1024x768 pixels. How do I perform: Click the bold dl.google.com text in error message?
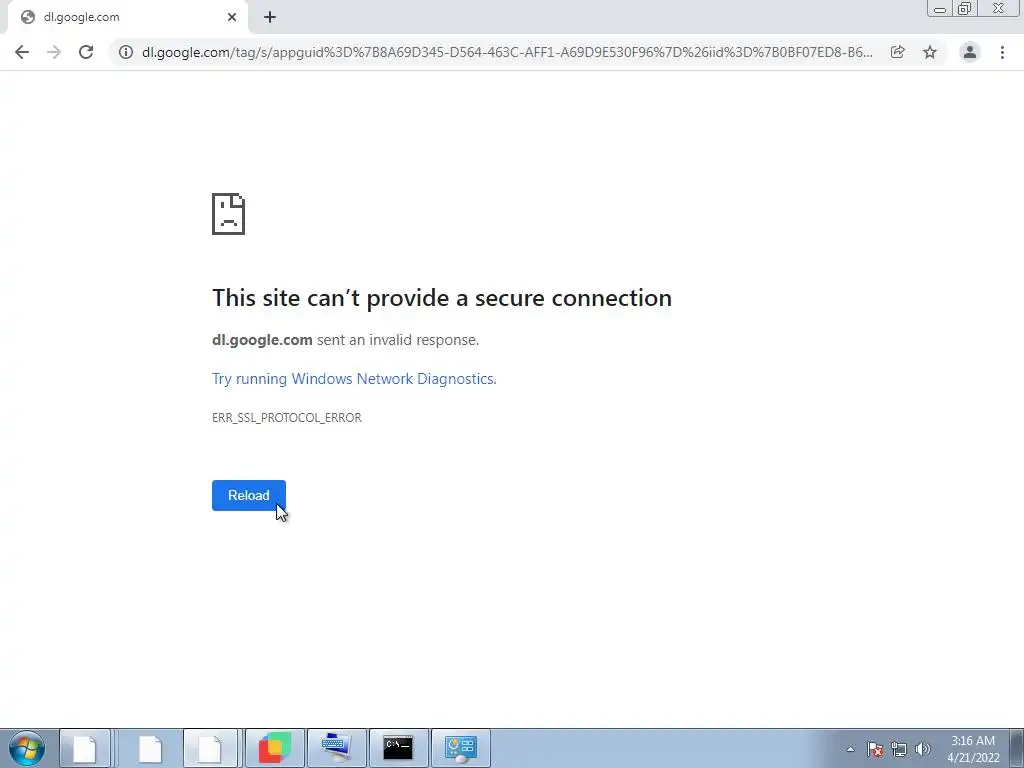[263, 340]
